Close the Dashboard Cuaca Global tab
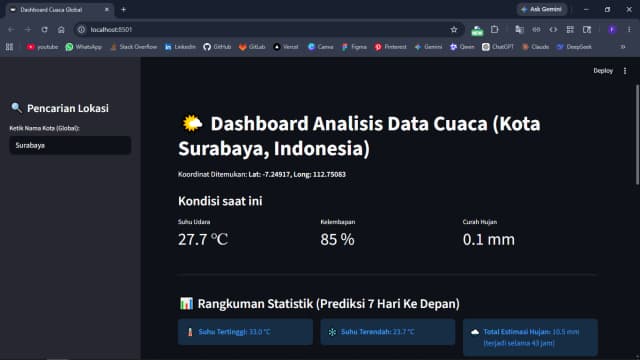Viewport: 640px width, 360px height. click(x=107, y=9)
